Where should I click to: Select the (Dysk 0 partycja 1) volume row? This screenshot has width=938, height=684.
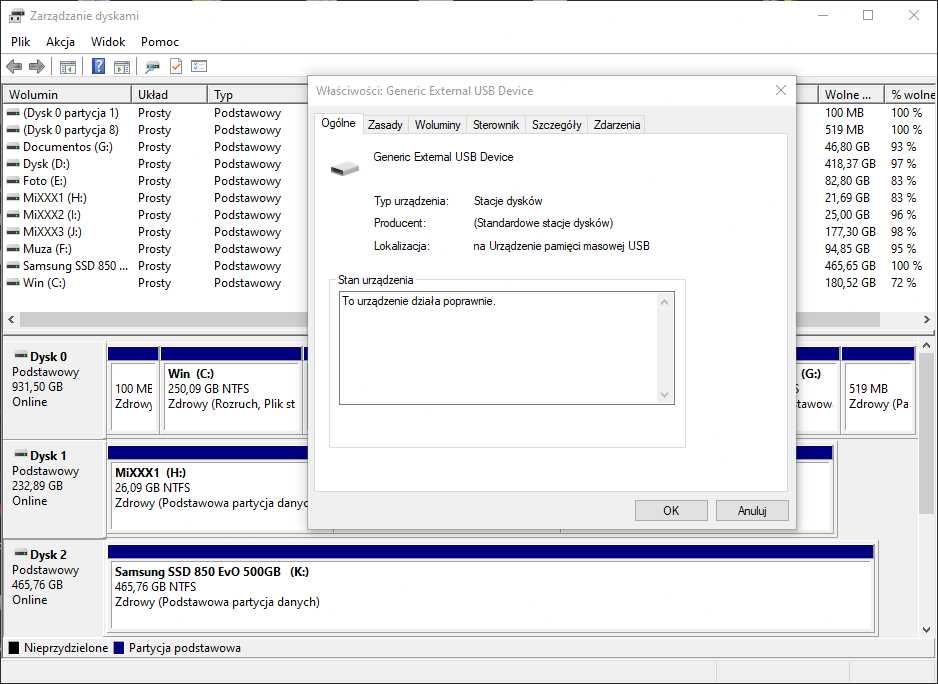[x=71, y=113]
